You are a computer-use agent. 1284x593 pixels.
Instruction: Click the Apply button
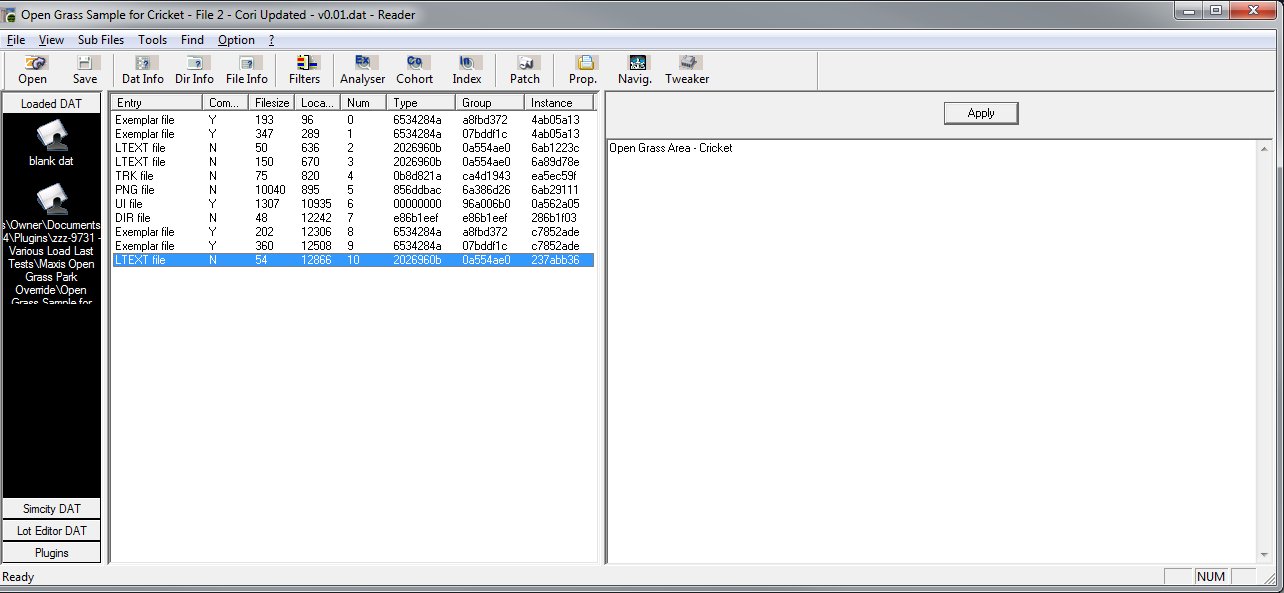981,113
